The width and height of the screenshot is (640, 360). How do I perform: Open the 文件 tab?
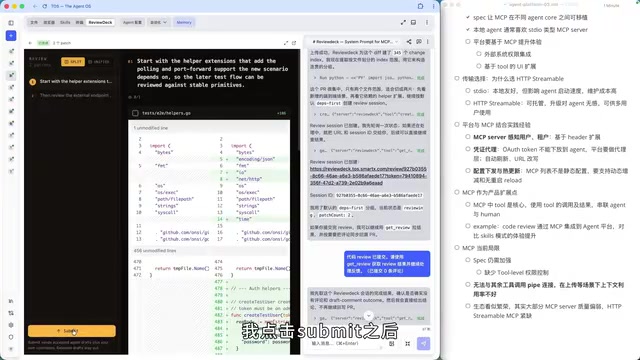point(34,22)
